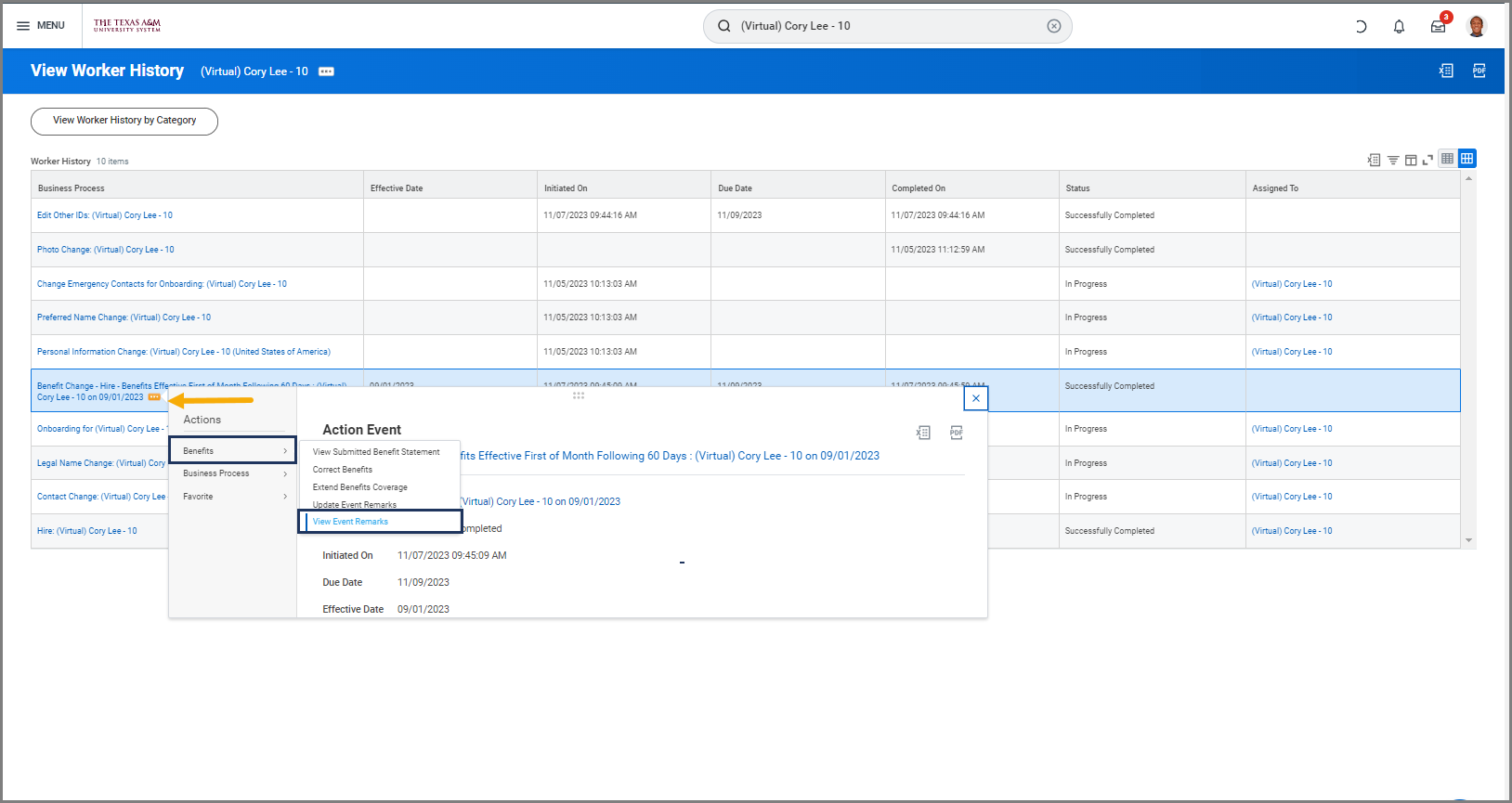
Task: Export page to PDF in blue header
Action: (x=1479, y=71)
